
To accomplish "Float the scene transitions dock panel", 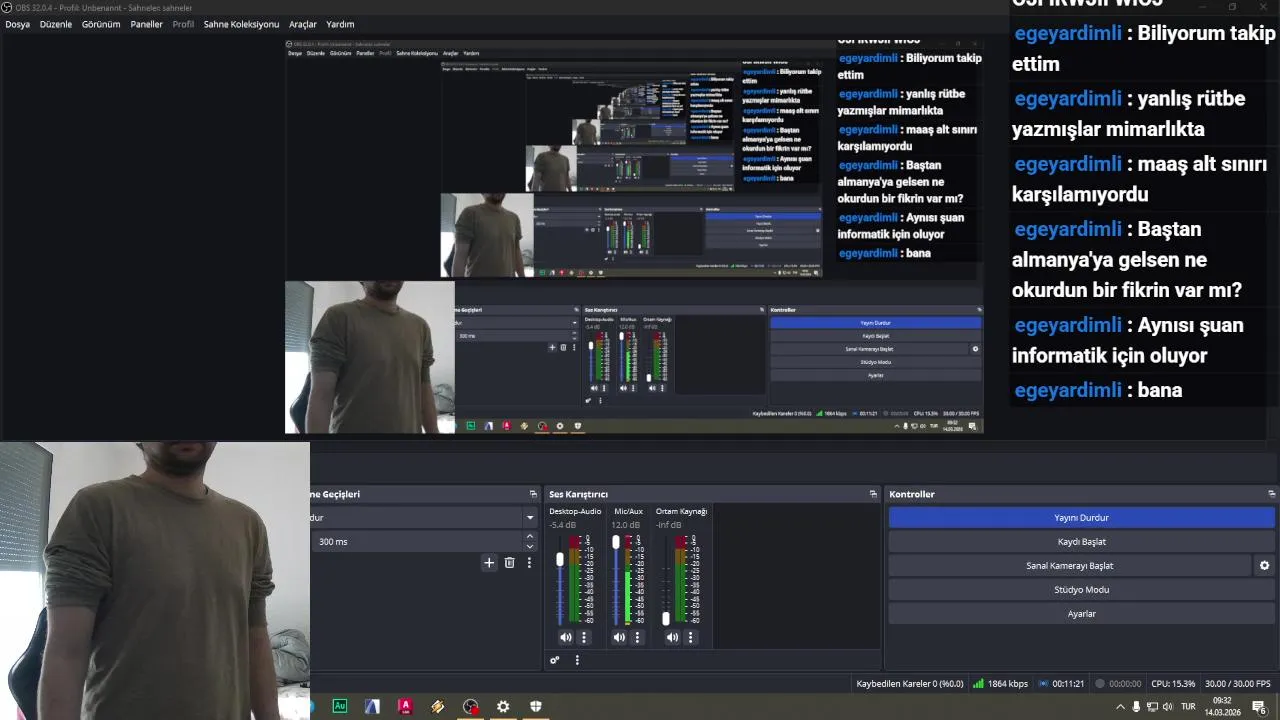I will [533, 494].
